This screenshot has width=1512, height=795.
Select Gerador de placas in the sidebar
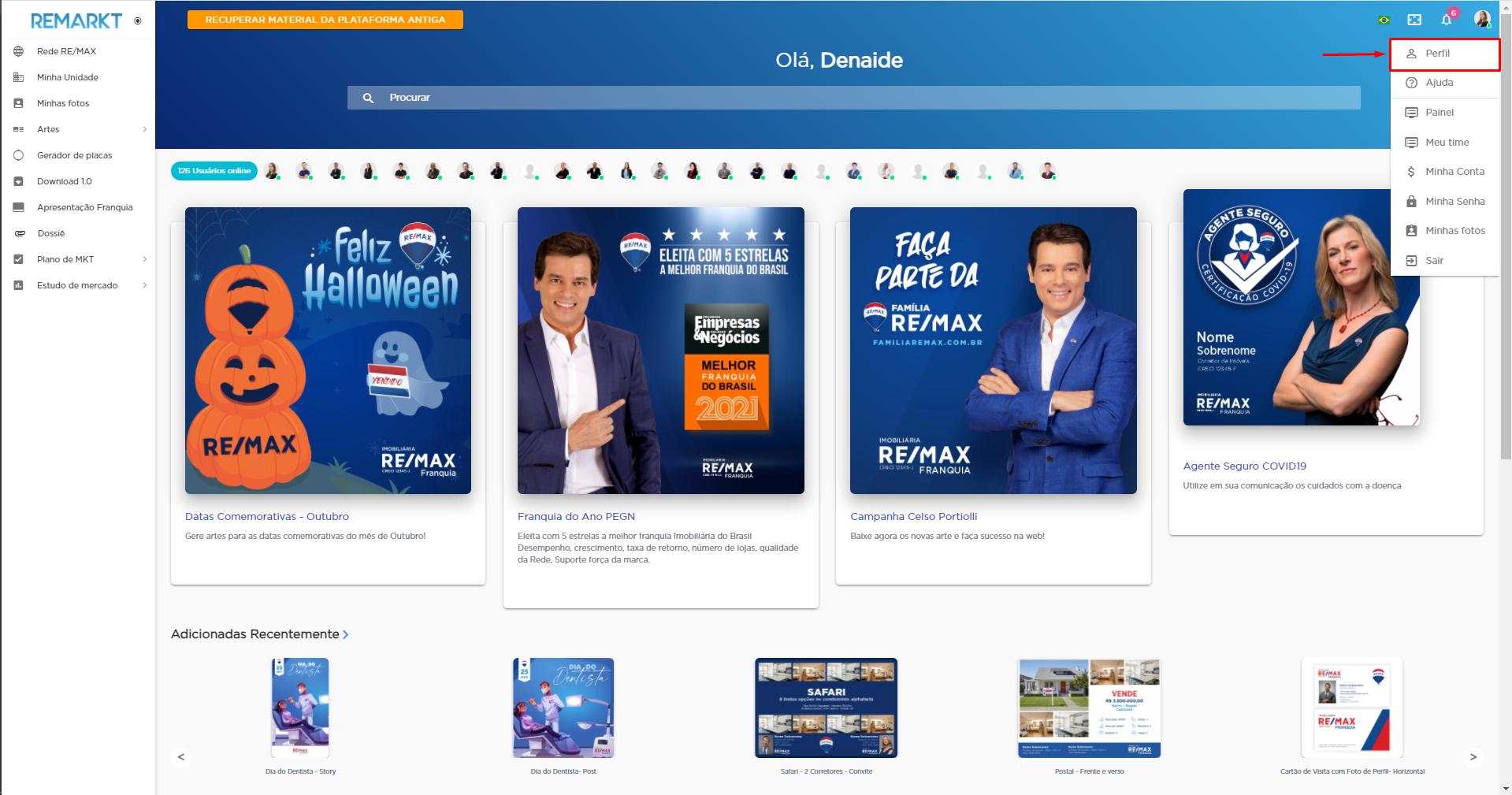click(75, 155)
